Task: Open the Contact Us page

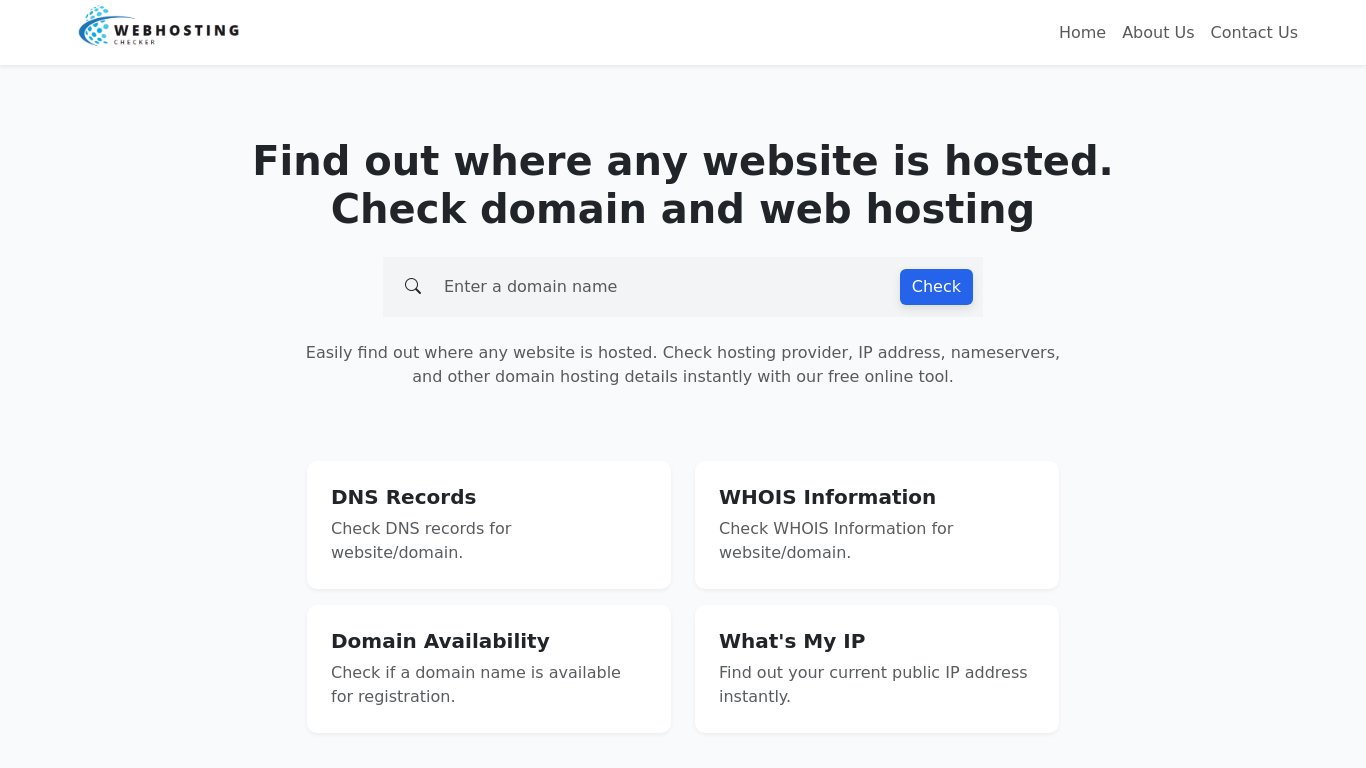Action: [x=1254, y=33]
